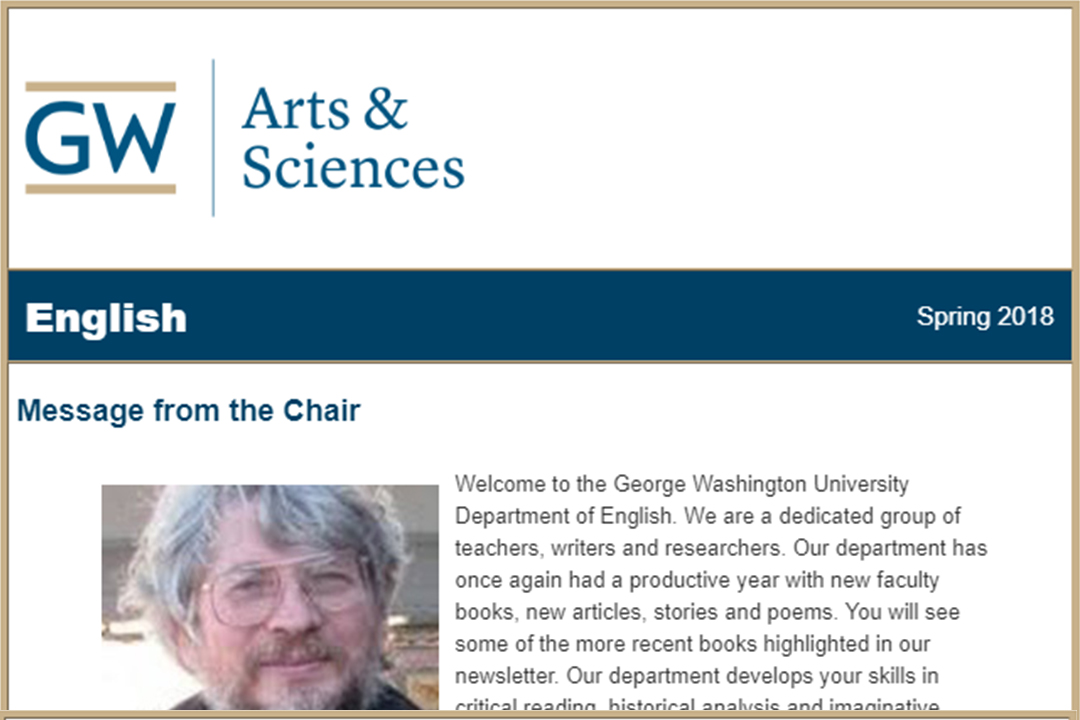1080x720 pixels.
Task: Click the glasses in the portrait photo
Action: coord(282,587)
